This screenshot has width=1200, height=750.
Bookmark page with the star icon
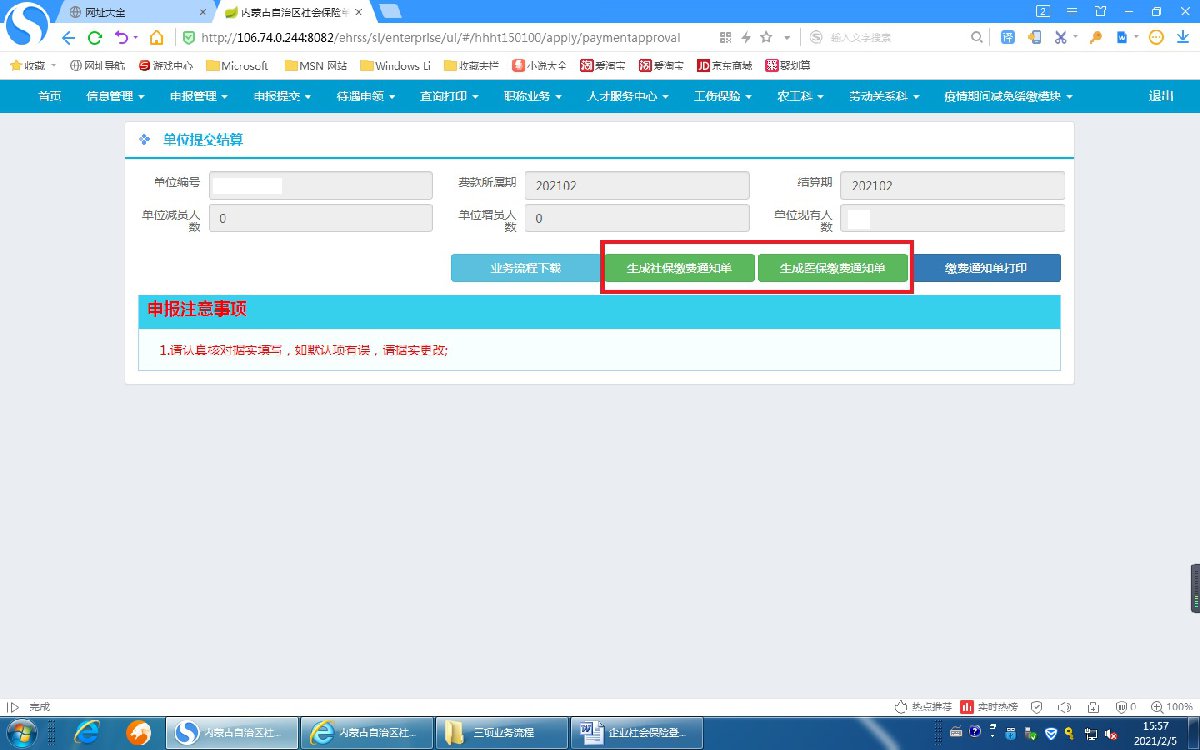click(766, 37)
